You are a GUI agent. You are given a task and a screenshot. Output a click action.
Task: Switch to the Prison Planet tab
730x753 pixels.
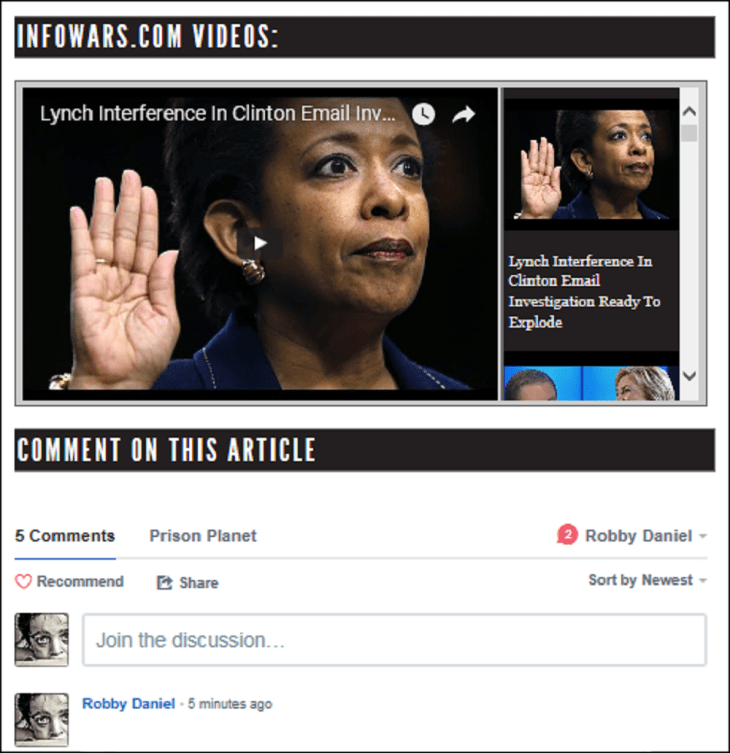(x=203, y=536)
